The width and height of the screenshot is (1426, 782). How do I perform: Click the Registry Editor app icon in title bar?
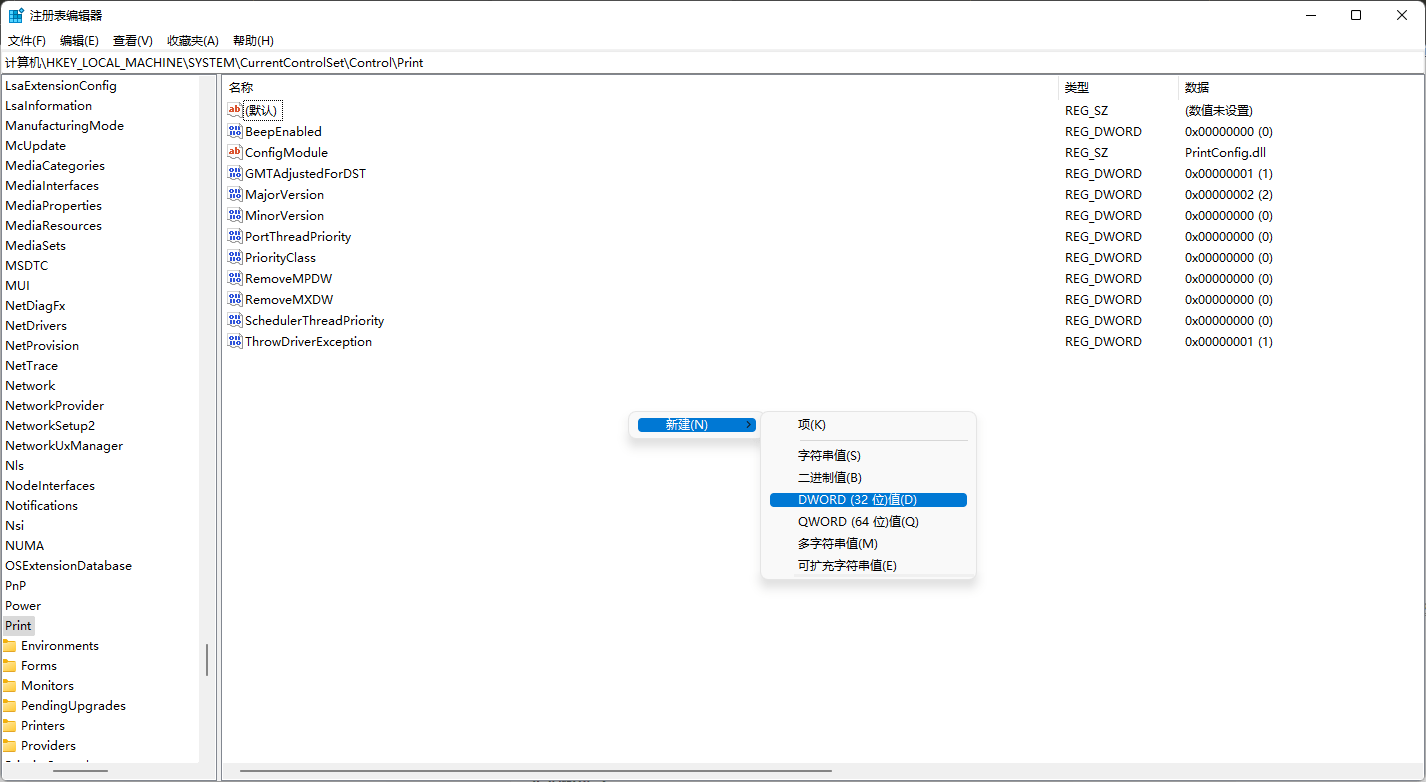(16, 15)
